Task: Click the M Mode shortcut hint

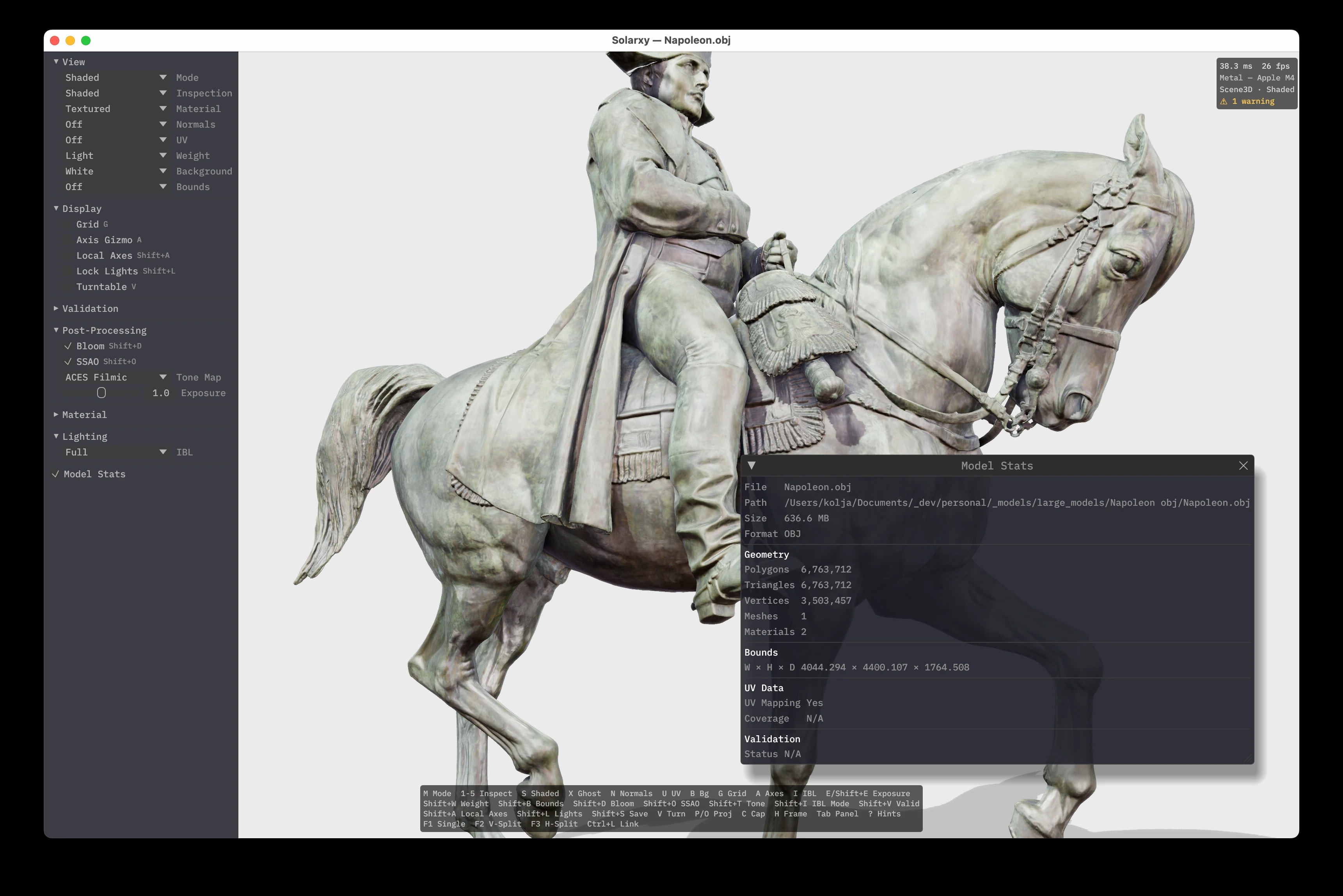Action: click(437, 794)
